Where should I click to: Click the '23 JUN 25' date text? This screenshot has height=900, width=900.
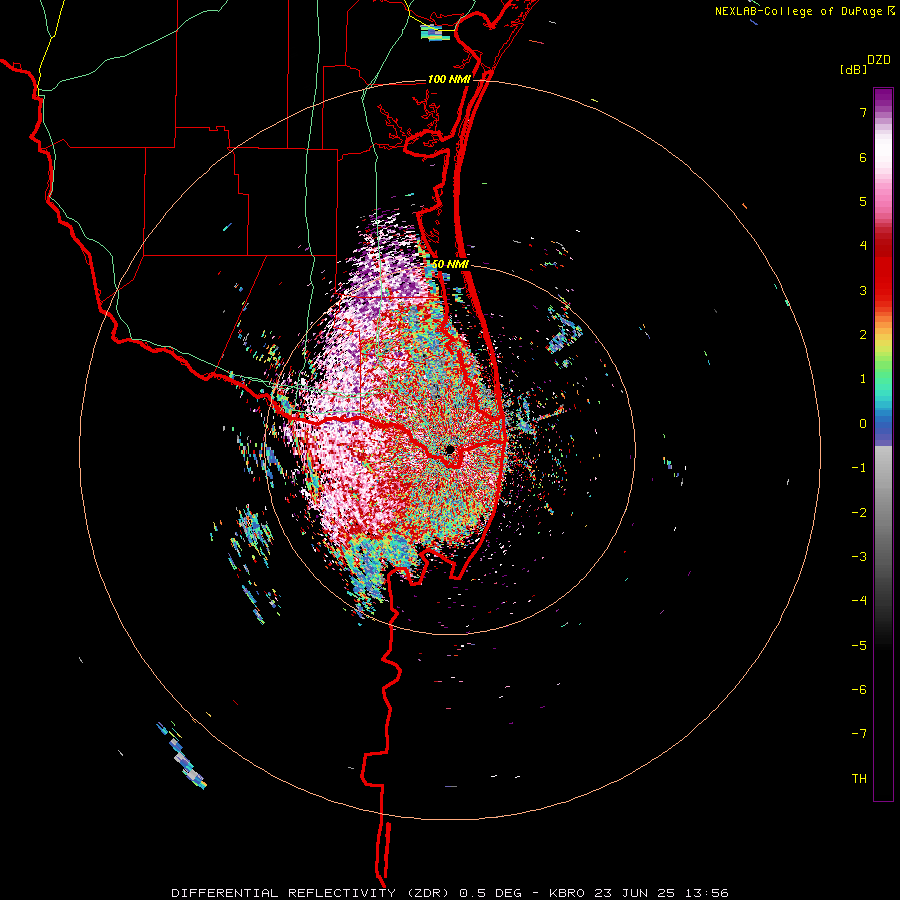click(633, 893)
